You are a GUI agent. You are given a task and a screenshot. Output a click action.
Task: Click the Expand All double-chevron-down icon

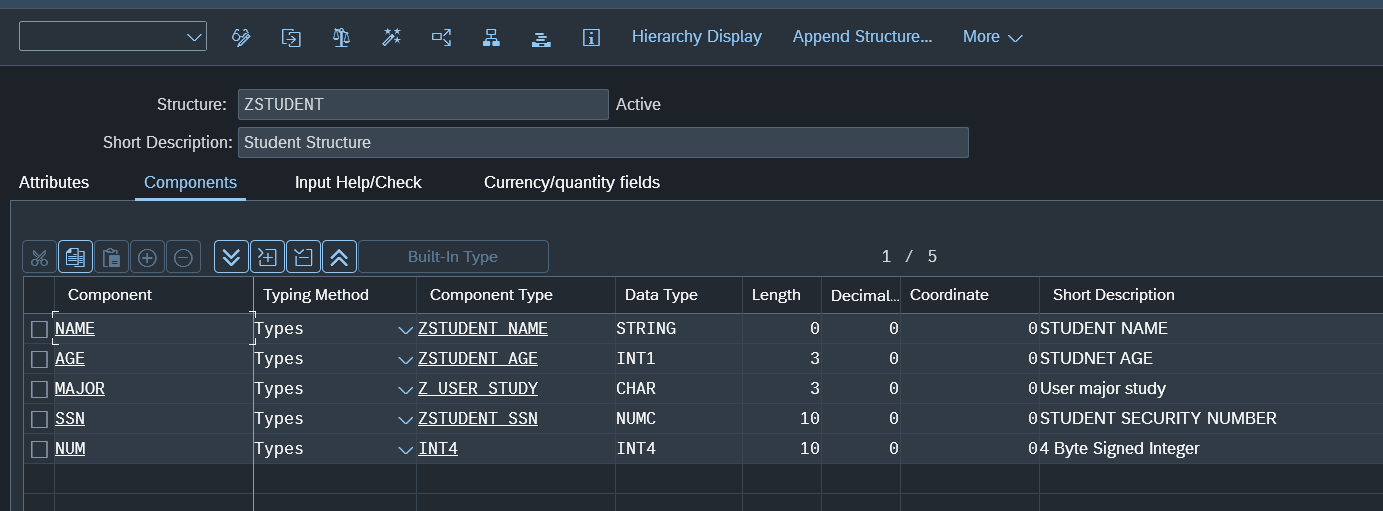[x=231, y=257]
